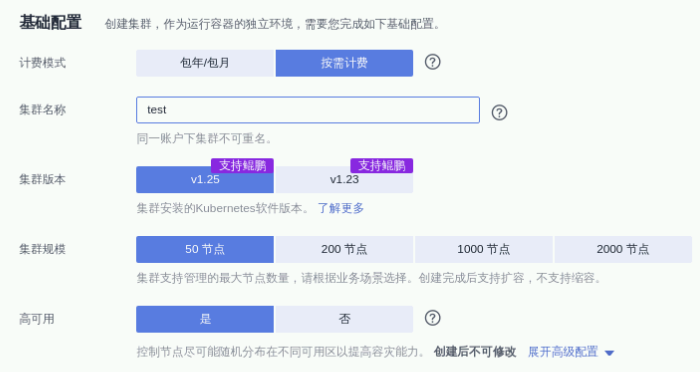The height and width of the screenshot is (372, 700).
Task: Click the cluster name input containing test
Action: [x=308, y=110]
